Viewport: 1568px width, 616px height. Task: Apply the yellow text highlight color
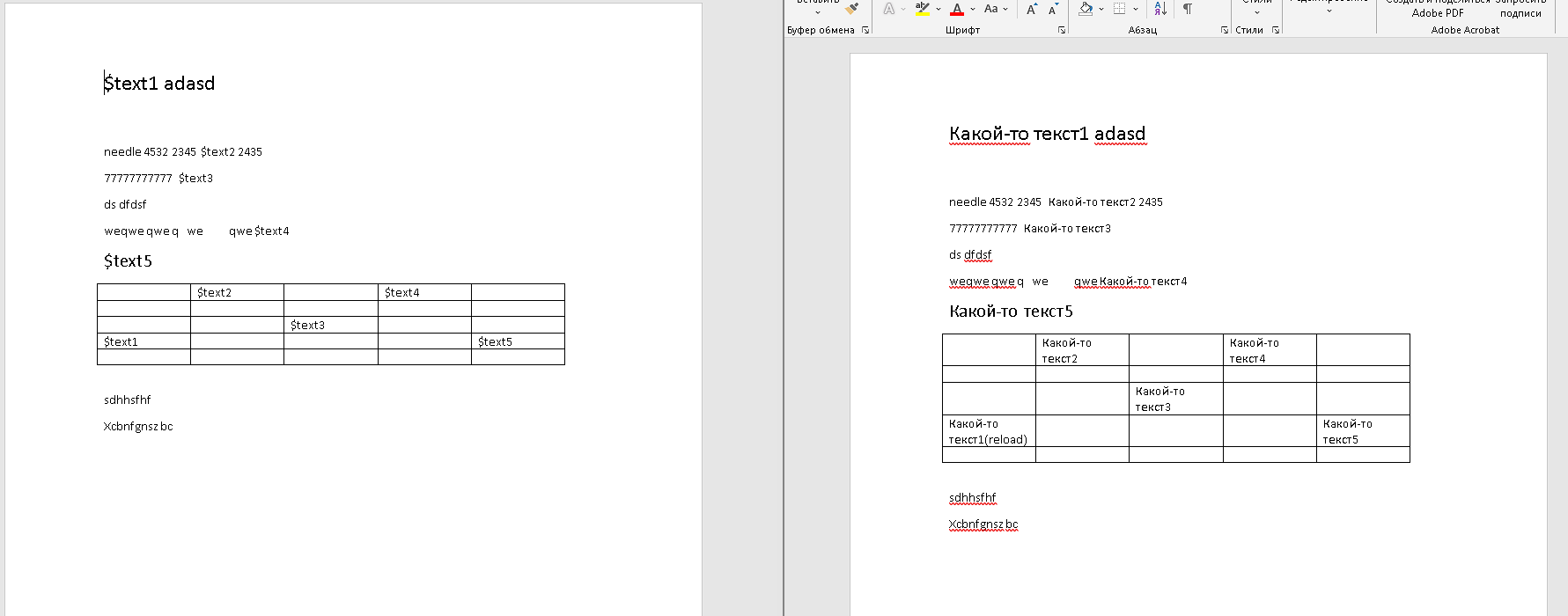(922, 9)
